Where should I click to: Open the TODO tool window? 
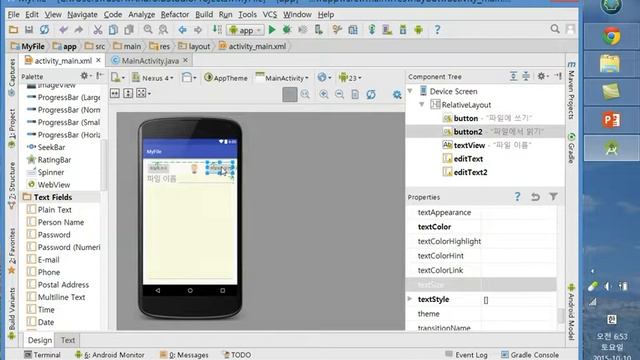coord(237,355)
